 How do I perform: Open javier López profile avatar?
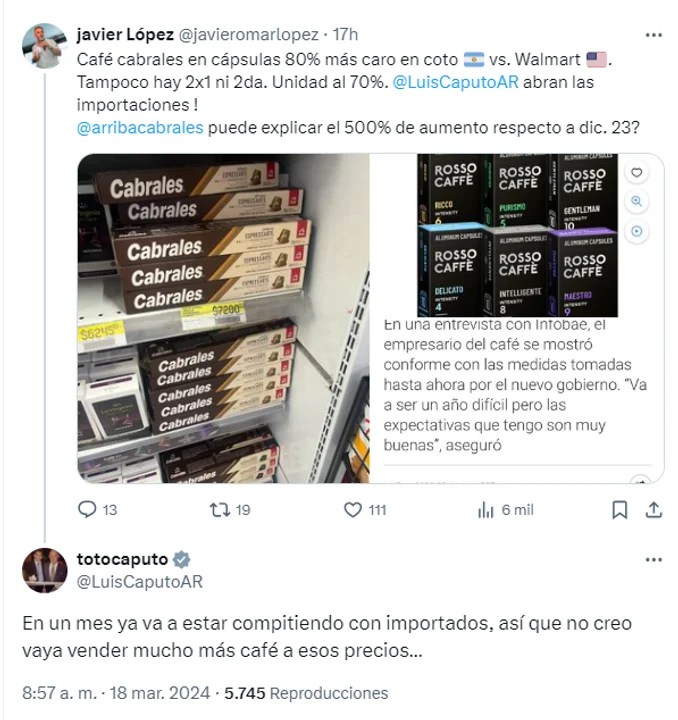click(45, 46)
